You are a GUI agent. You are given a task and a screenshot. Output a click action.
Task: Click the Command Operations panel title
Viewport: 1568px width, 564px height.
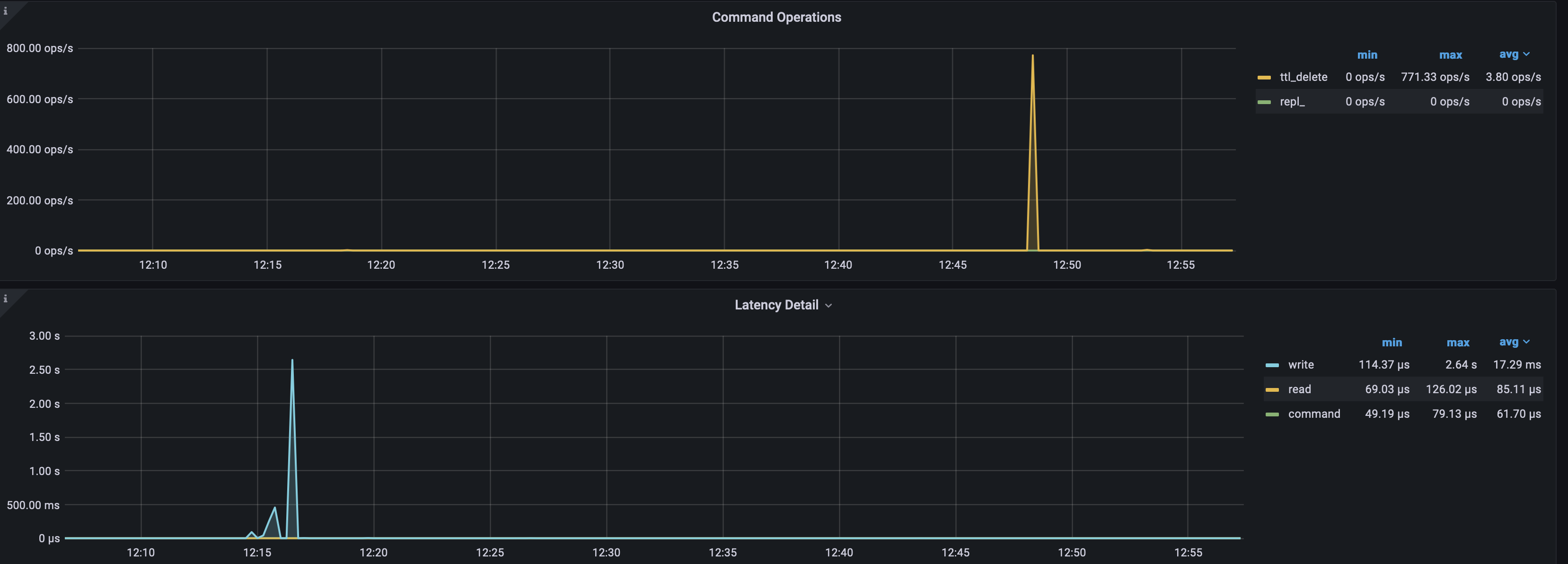click(776, 17)
